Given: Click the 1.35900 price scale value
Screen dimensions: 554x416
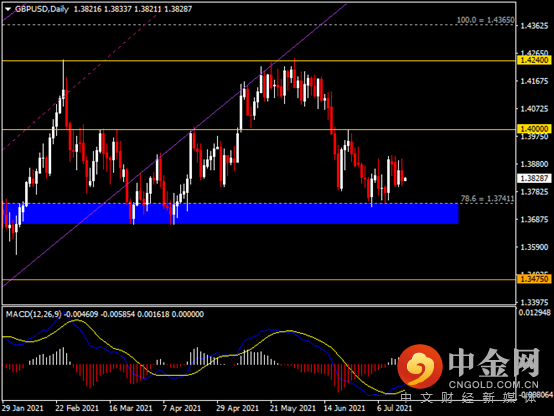Looking at the screenshot, I should coord(535,247).
